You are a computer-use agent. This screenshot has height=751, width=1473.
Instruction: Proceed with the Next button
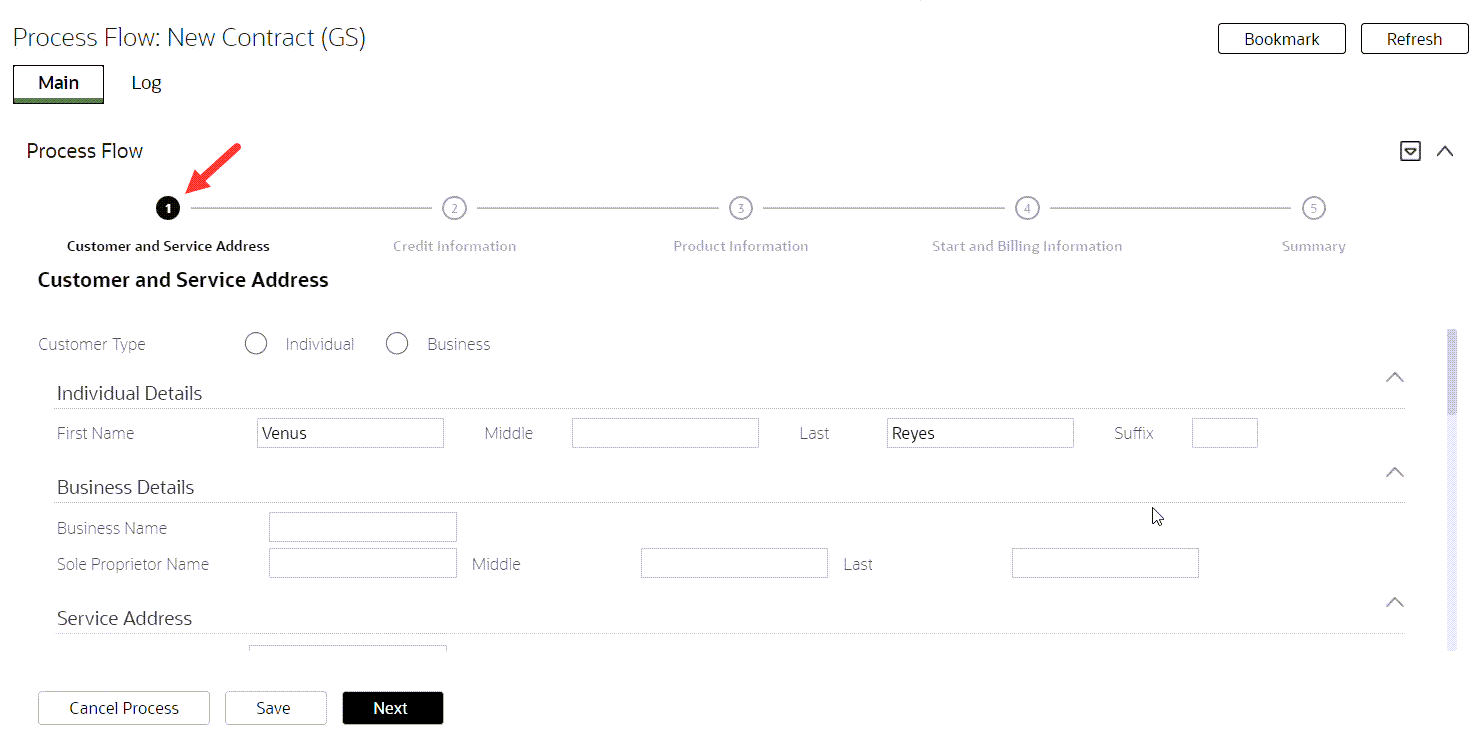click(x=392, y=708)
